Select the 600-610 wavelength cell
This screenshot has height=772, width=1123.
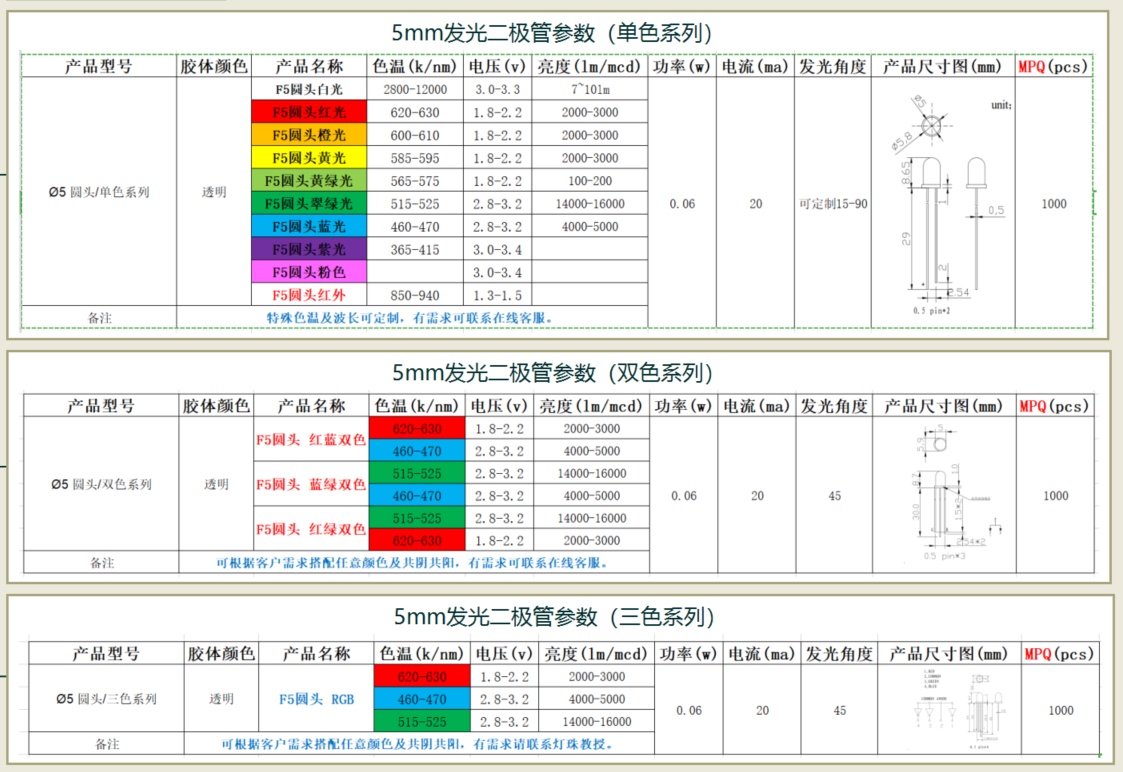415,135
